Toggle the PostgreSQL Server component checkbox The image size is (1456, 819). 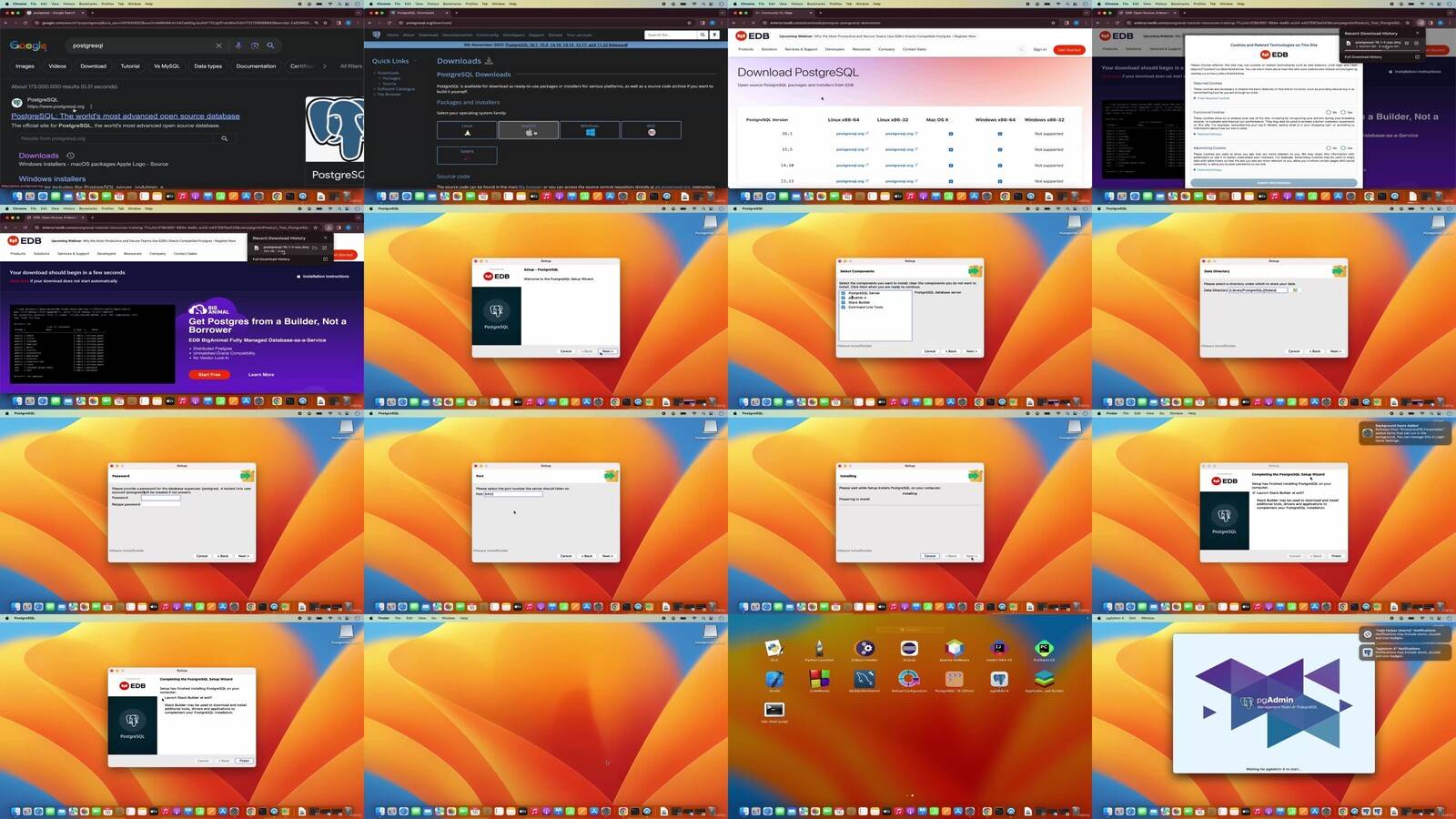[x=843, y=293]
